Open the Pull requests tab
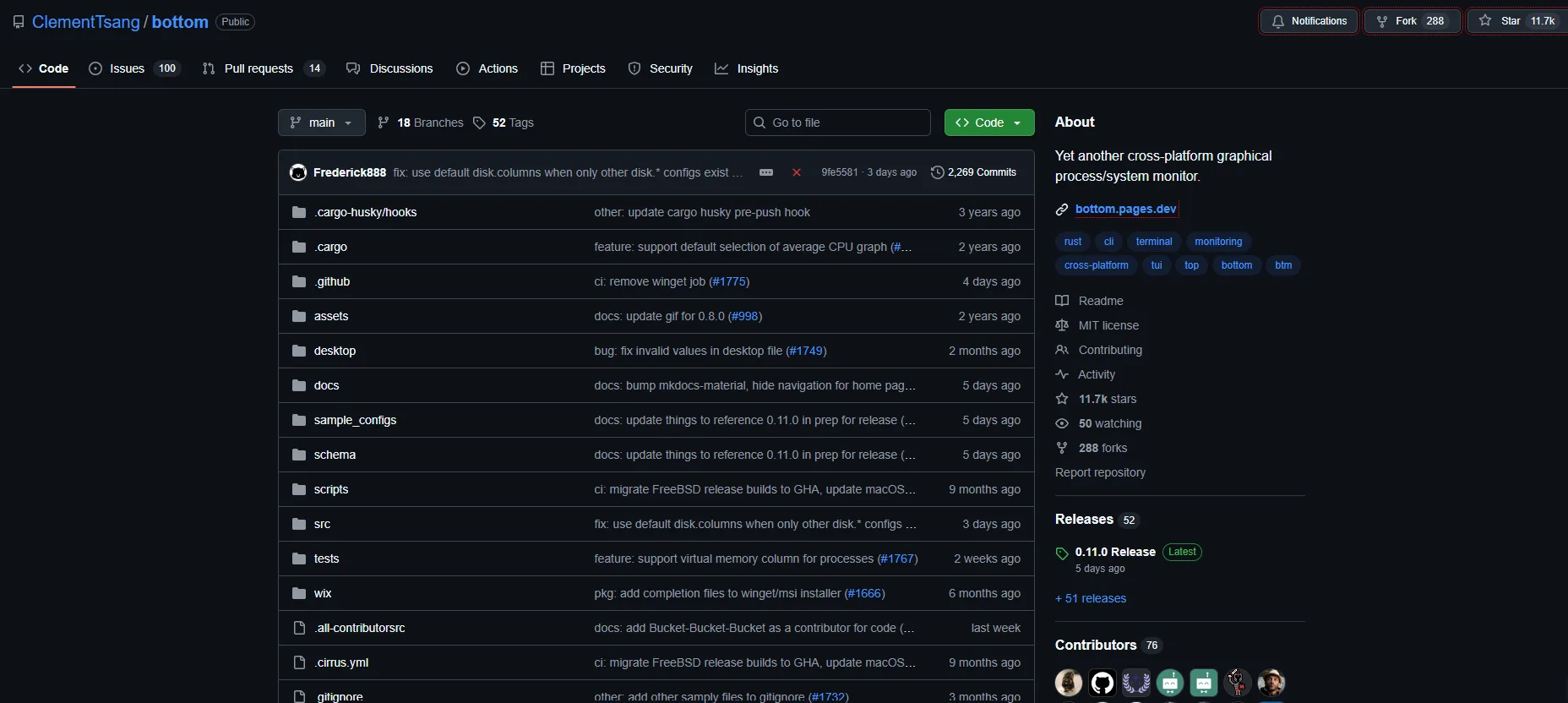Screen dimensions: 1568x703 pos(264,68)
